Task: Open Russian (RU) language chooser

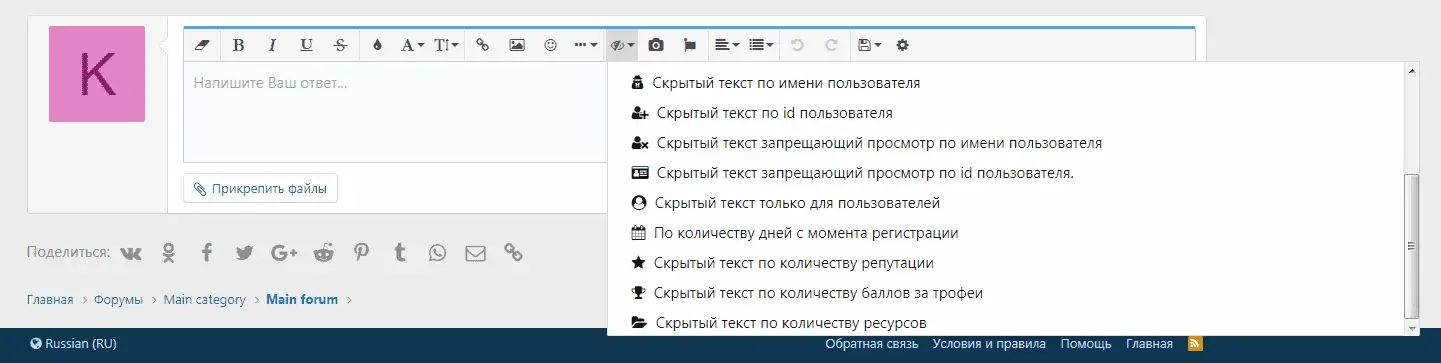Action: [x=74, y=344]
